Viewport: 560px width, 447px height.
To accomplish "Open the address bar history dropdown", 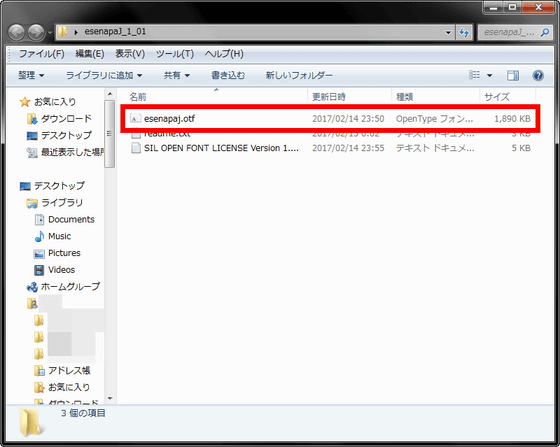I will click(448, 32).
